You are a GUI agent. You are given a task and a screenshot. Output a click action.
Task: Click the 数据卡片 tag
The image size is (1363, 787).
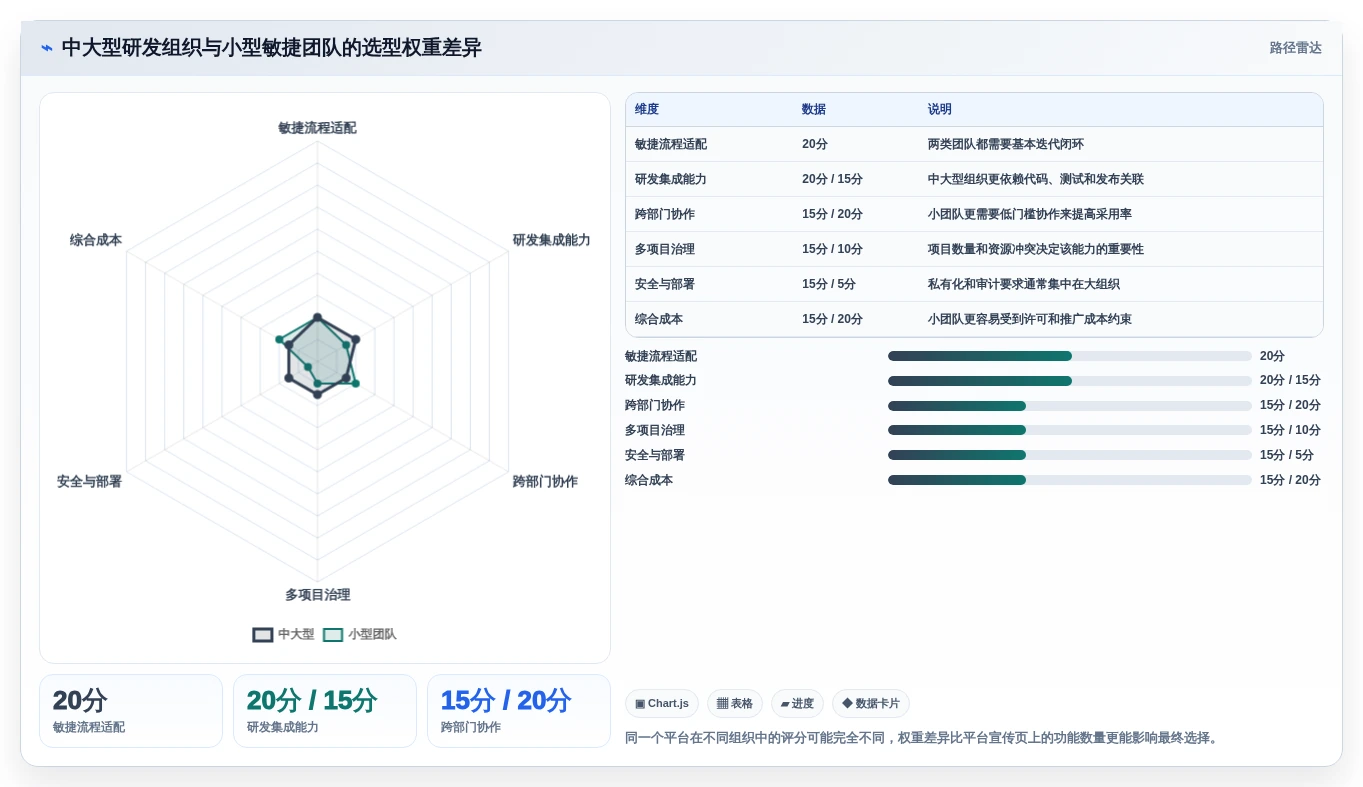(871, 704)
